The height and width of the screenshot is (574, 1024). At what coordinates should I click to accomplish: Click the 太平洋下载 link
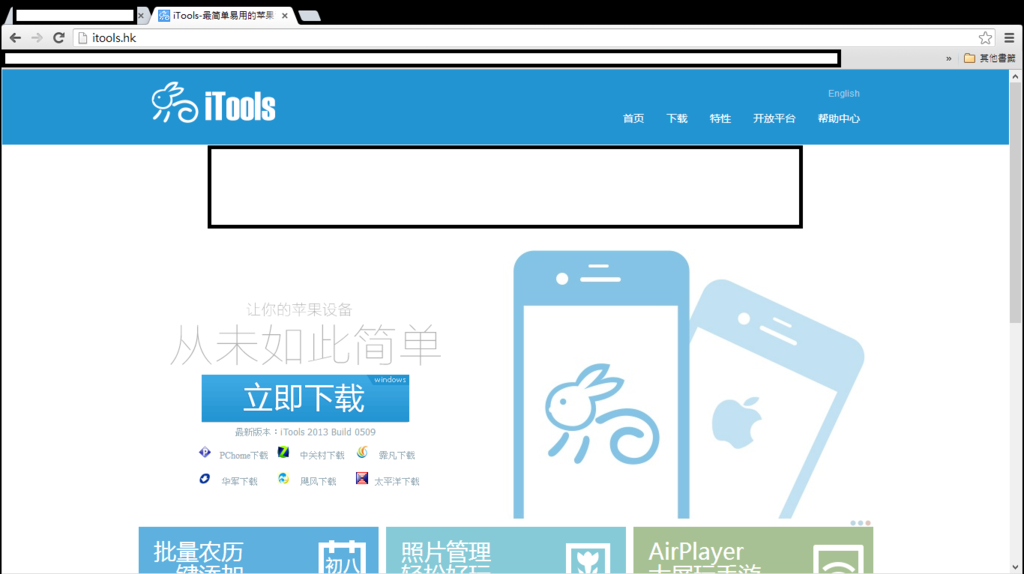pos(396,481)
